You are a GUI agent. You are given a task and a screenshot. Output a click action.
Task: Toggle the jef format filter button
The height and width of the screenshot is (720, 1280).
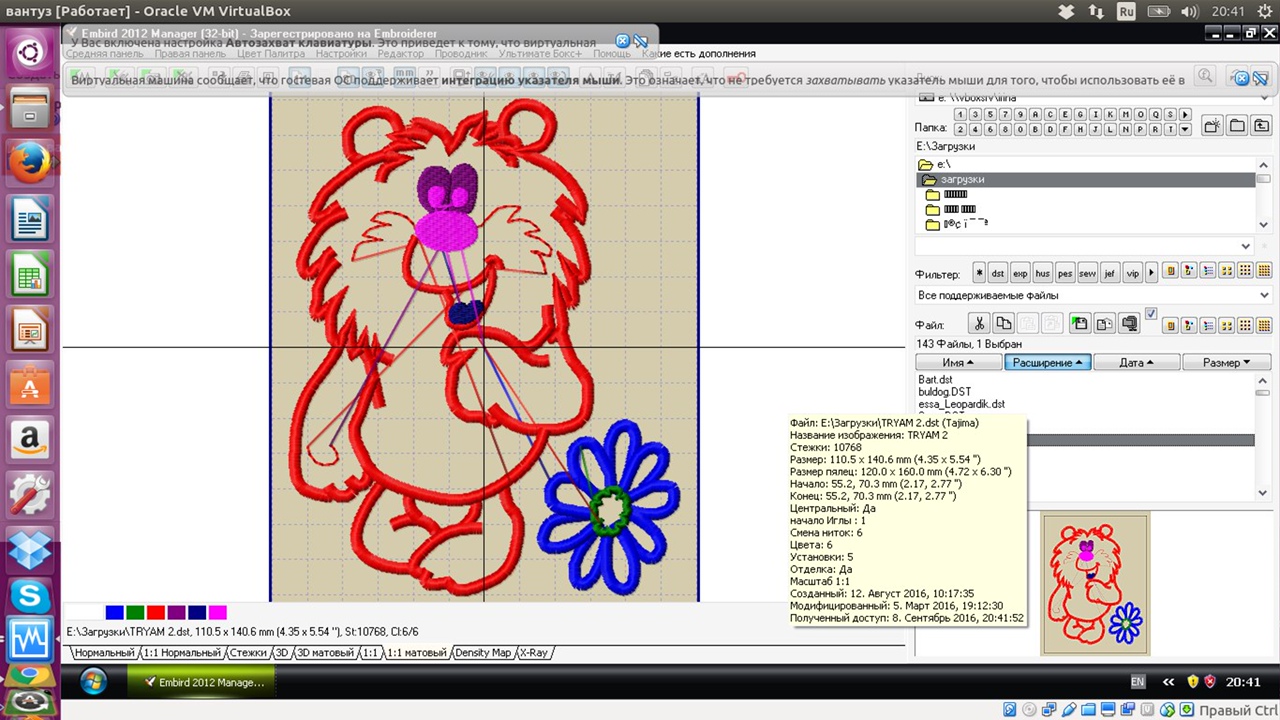[x=1110, y=273]
